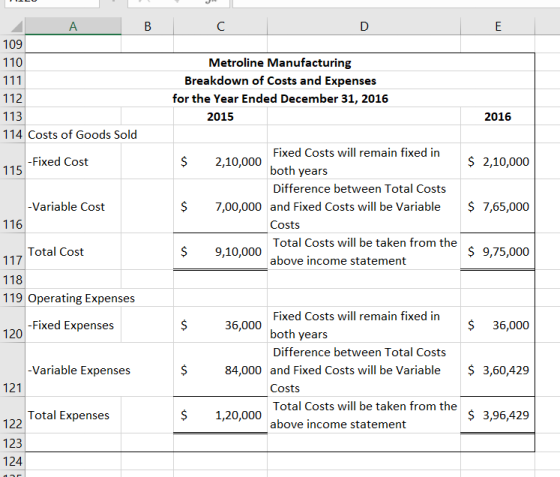This screenshot has width=560, height=477.
Task: Select the 2016 column heading cell
Action: (498, 117)
